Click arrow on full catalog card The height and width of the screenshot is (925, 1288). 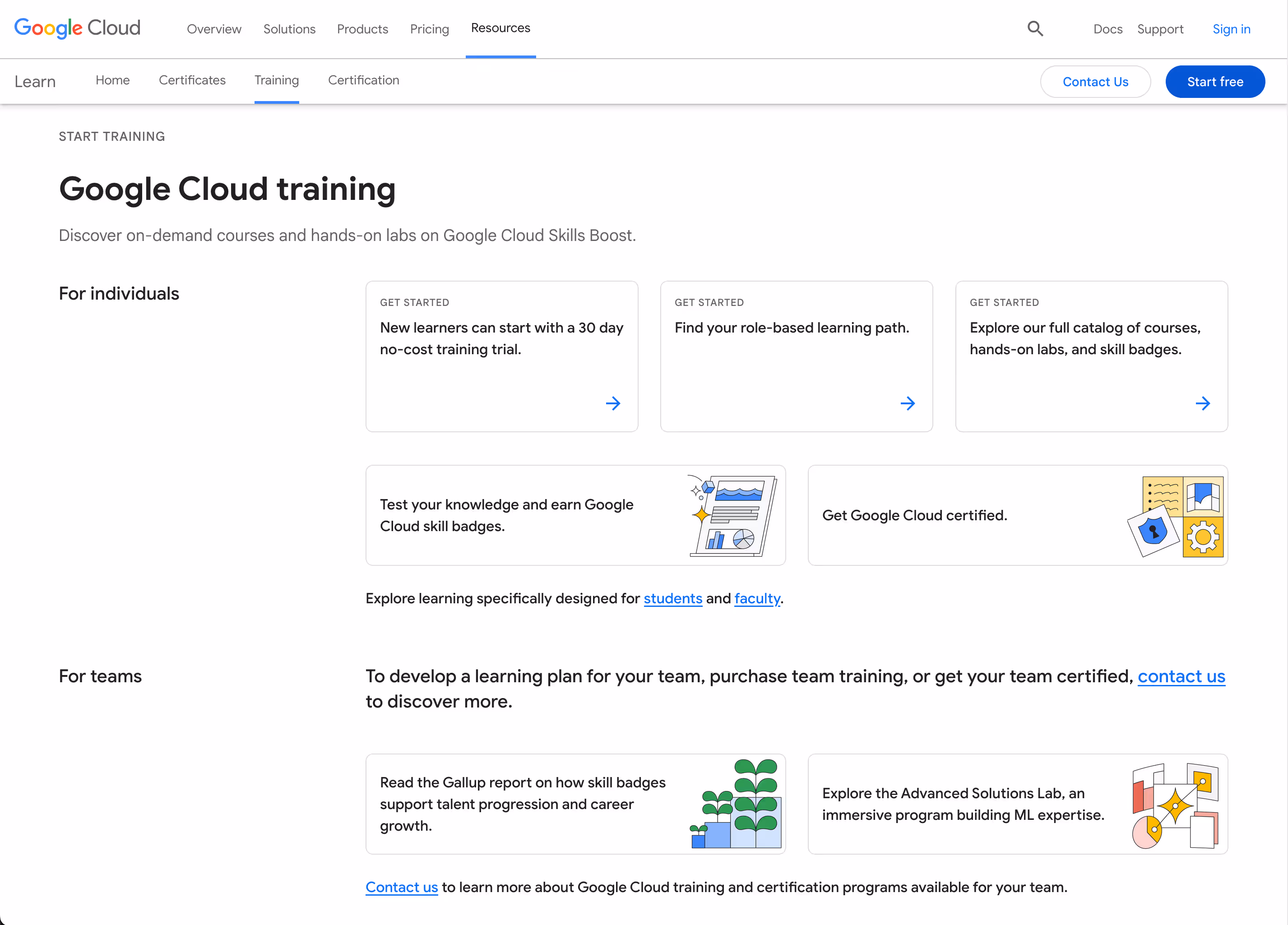coord(1202,403)
